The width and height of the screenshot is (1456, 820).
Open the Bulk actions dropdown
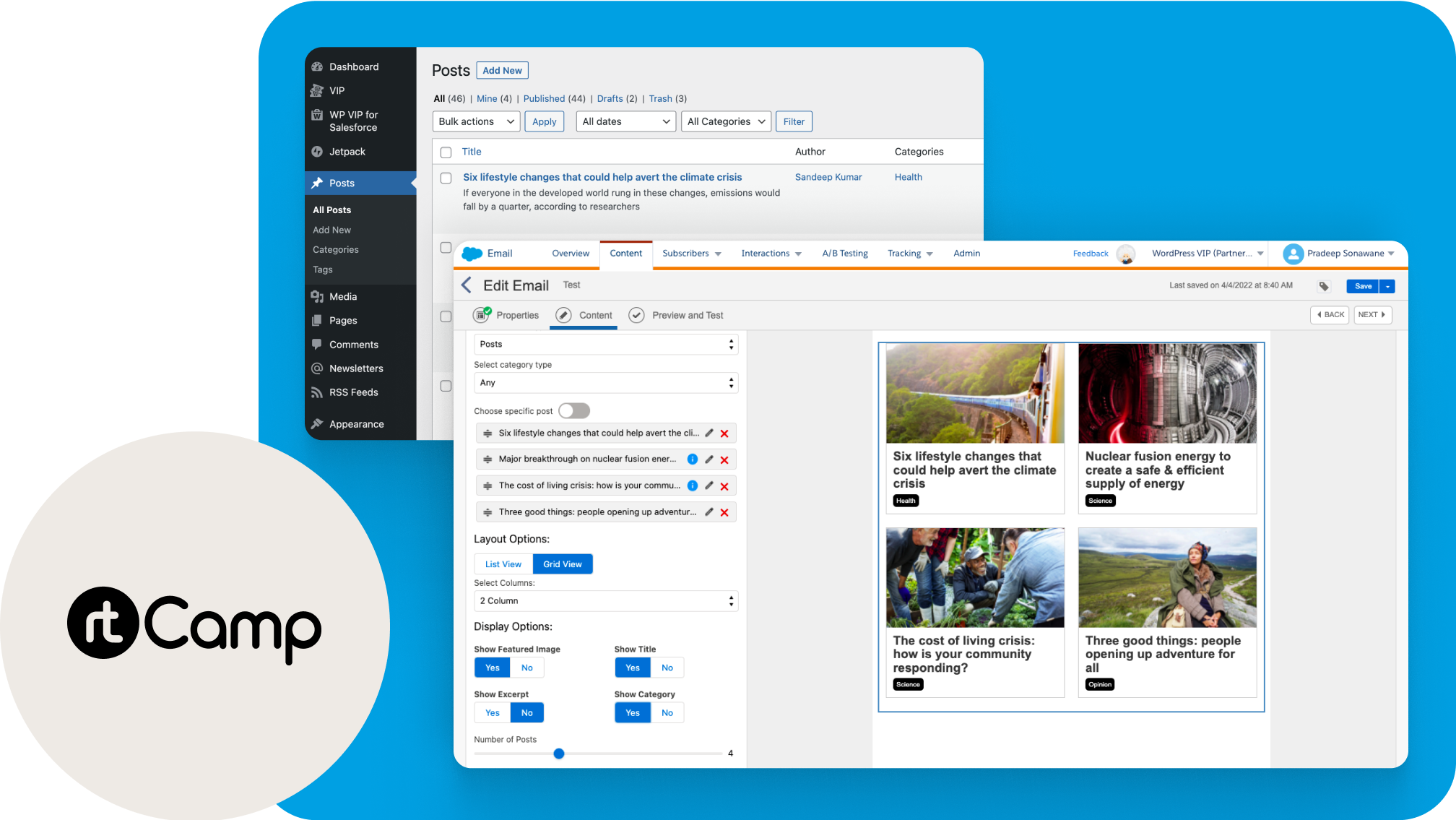[x=477, y=121]
